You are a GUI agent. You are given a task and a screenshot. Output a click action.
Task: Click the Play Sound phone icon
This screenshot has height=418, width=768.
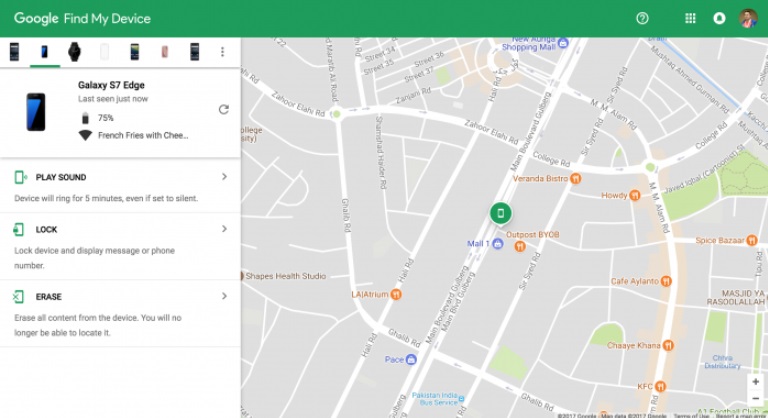(x=20, y=177)
